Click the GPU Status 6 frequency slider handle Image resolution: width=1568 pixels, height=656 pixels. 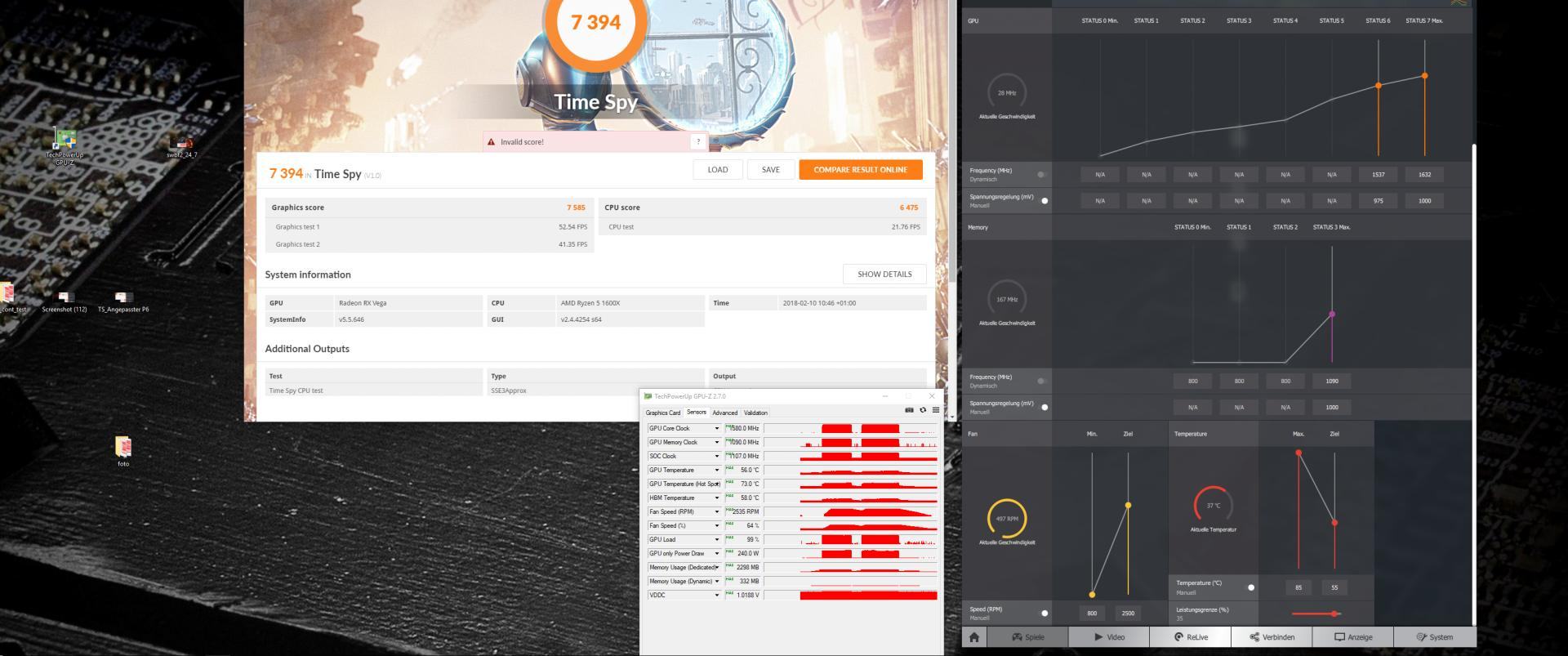click(x=1379, y=86)
